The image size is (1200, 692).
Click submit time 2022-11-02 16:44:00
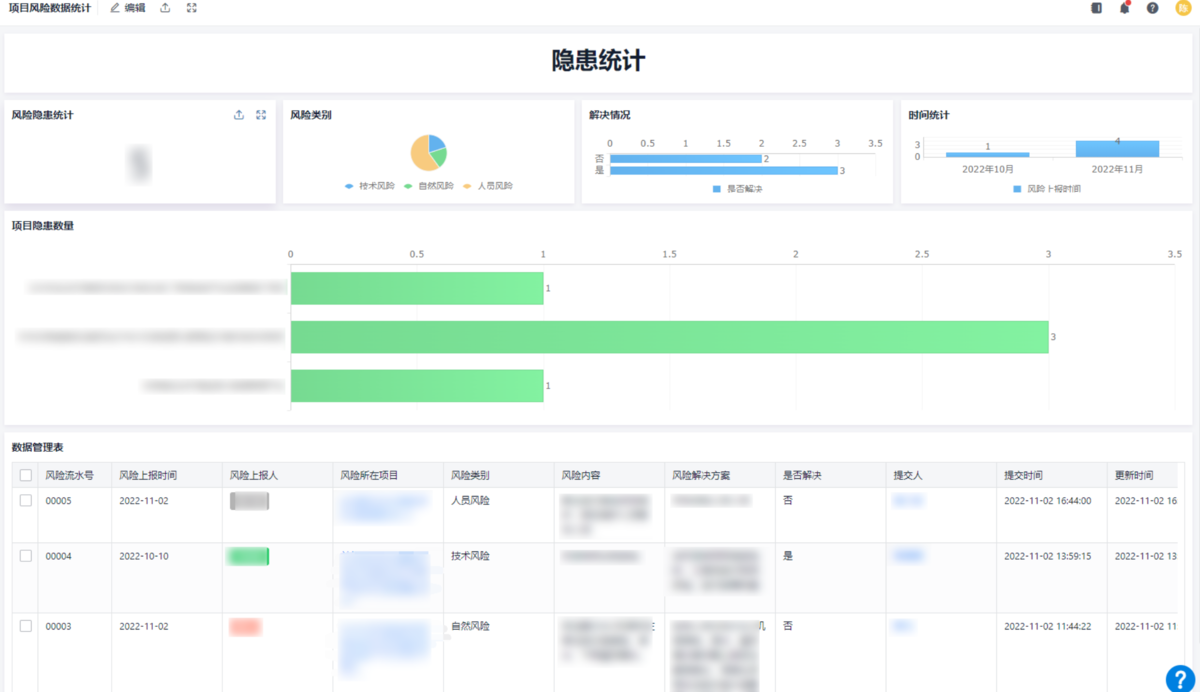coord(1048,501)
